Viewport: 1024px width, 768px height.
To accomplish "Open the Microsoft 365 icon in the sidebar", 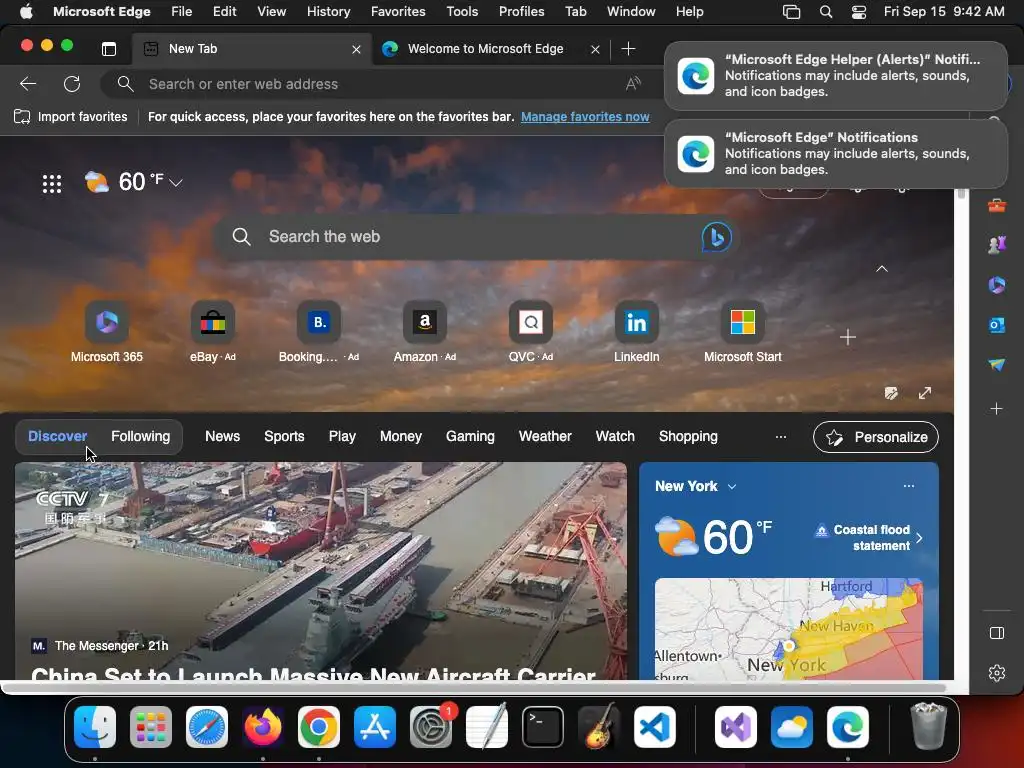I will 997,285.
